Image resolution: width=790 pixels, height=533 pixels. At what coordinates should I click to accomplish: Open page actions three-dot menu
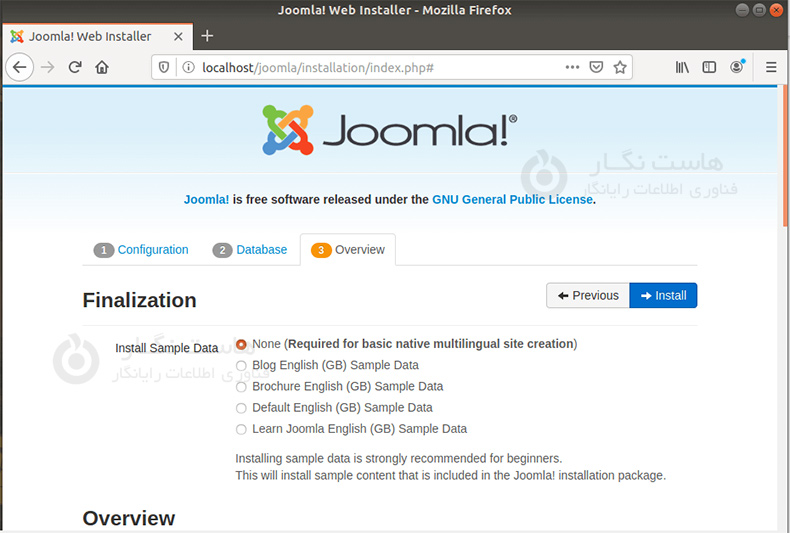(x=572, y=67)
